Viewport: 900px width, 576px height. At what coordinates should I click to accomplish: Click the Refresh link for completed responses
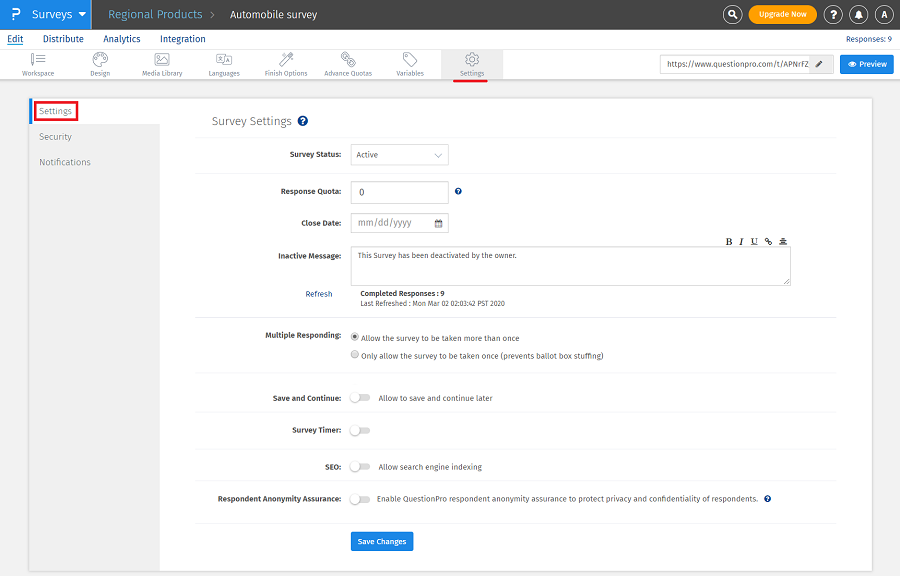click(319, 294)
